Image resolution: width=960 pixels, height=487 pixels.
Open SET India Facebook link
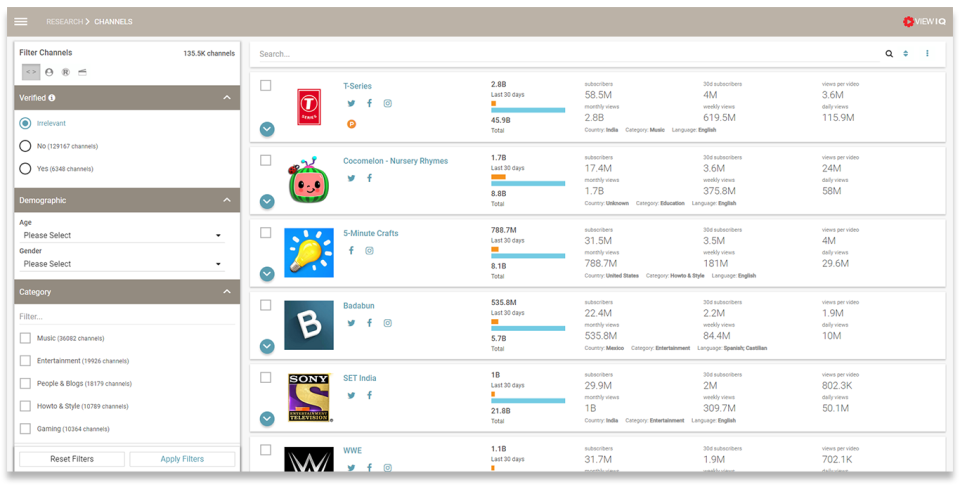click(369, 395)
